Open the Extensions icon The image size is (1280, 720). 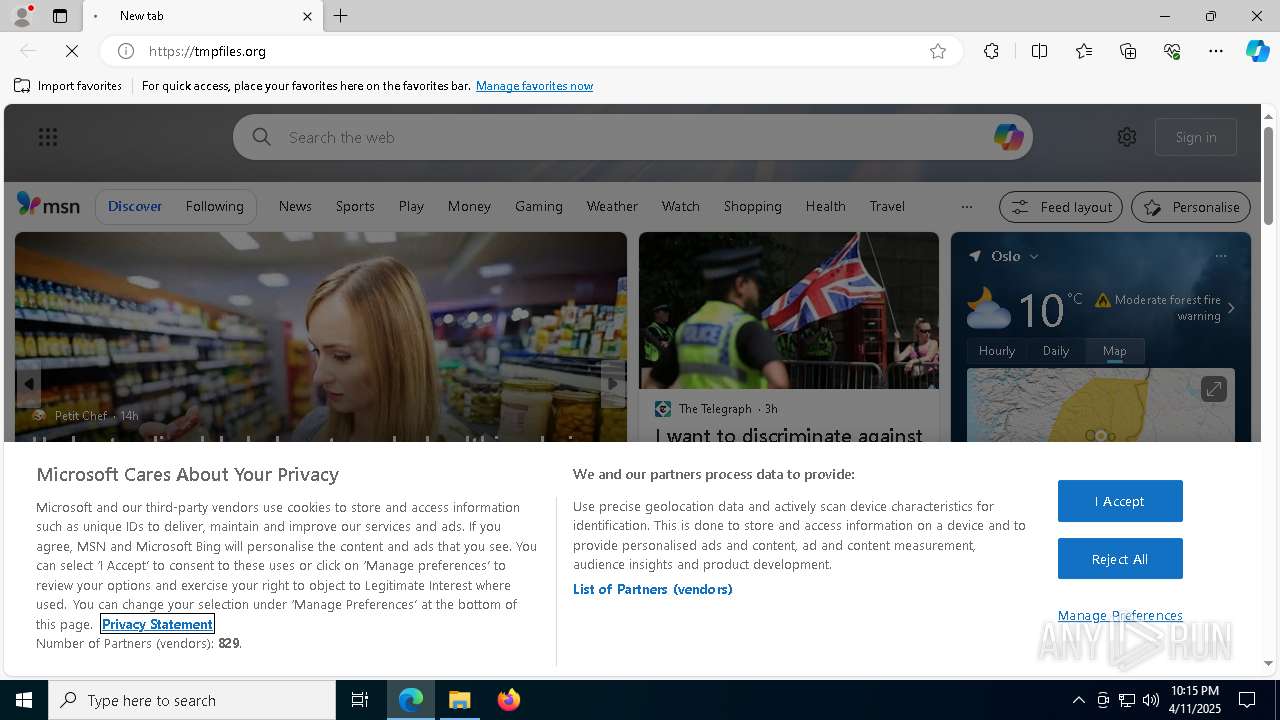point(991,51)
